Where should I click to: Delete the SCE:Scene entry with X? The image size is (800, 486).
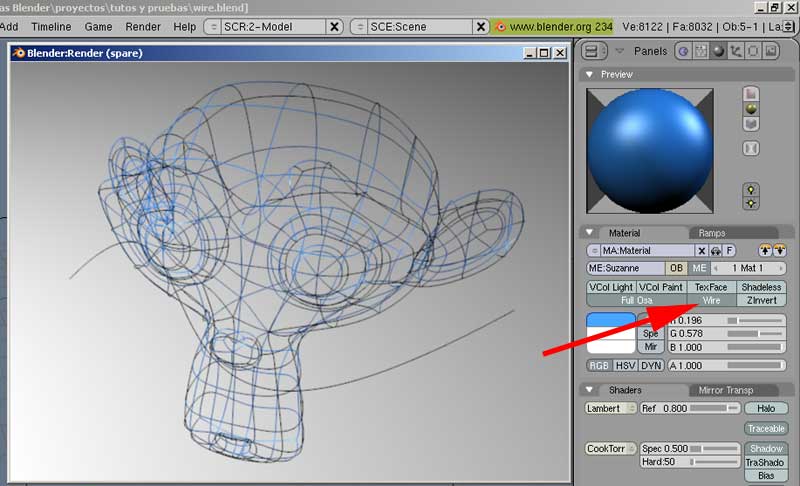point(481,27)
